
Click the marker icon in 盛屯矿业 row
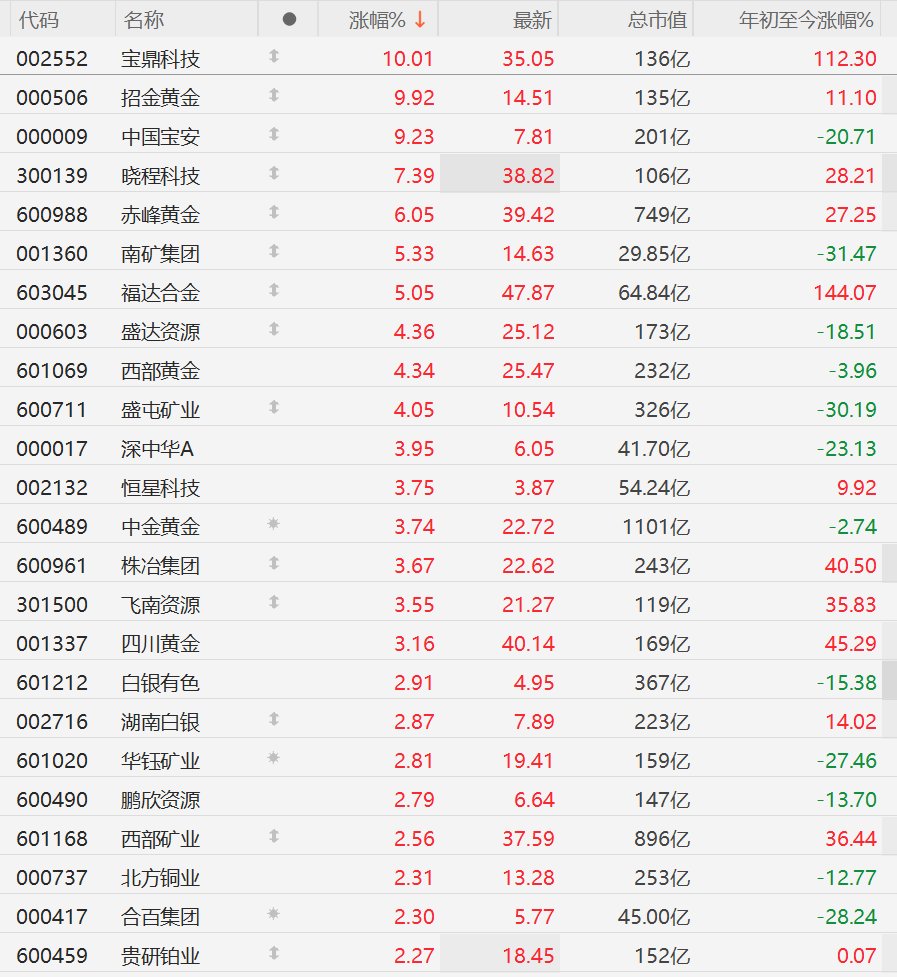pos(273,407)
